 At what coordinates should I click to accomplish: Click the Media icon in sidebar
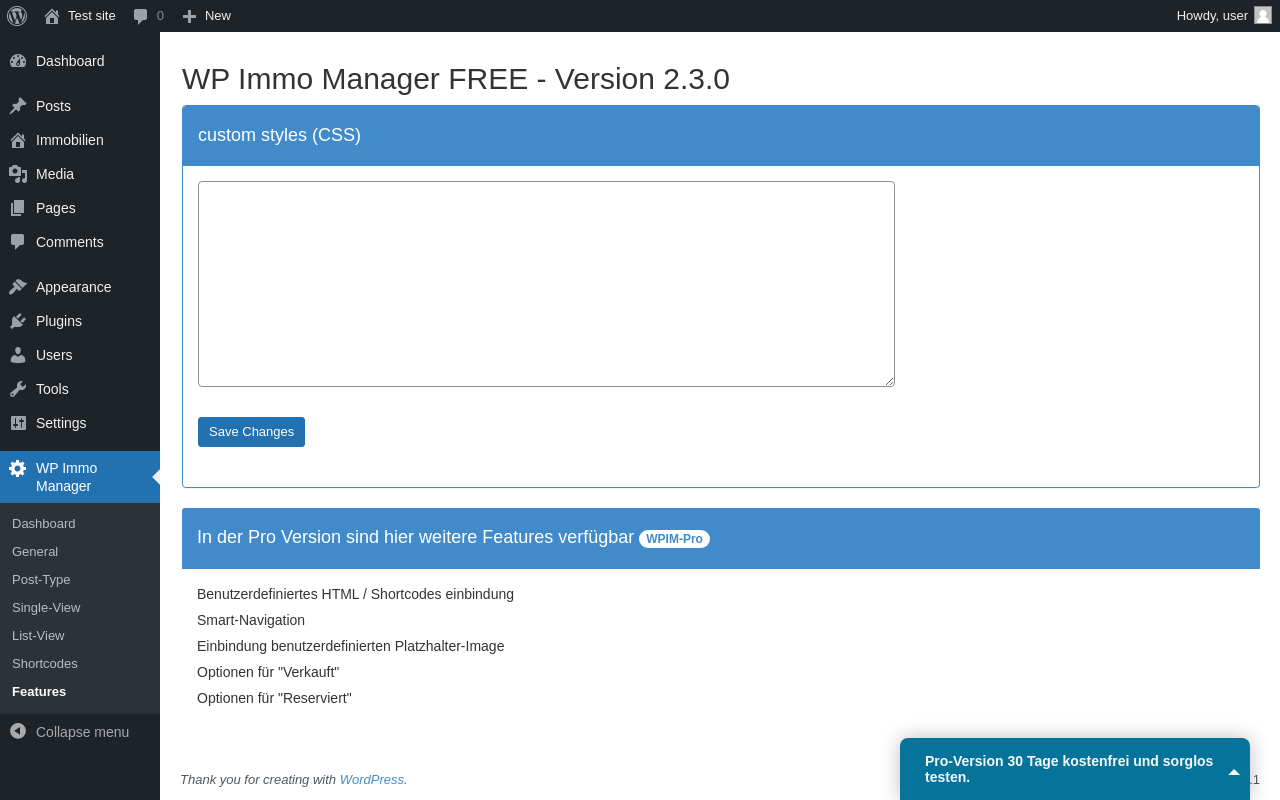(18, 174)
